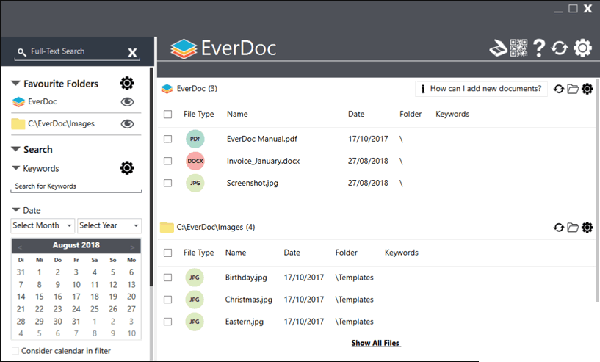Click How can I add new documents?
600x362 pixels.
pyautogui.click(x=481, y=89)
